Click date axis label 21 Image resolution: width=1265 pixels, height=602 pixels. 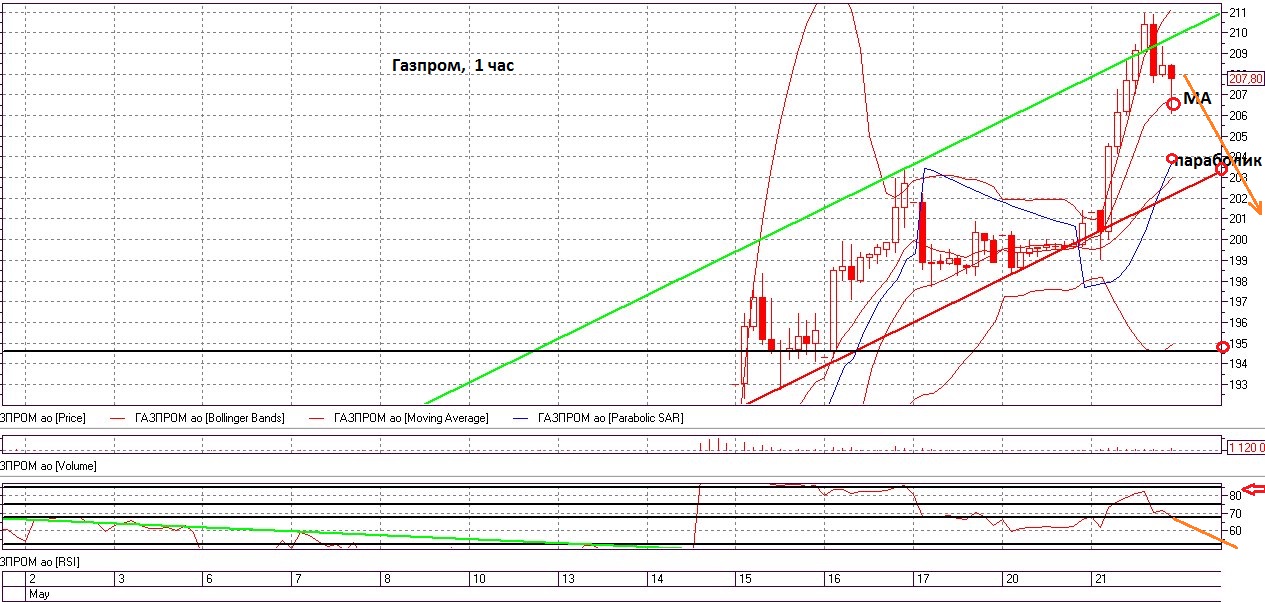[x=1100, y=579]
